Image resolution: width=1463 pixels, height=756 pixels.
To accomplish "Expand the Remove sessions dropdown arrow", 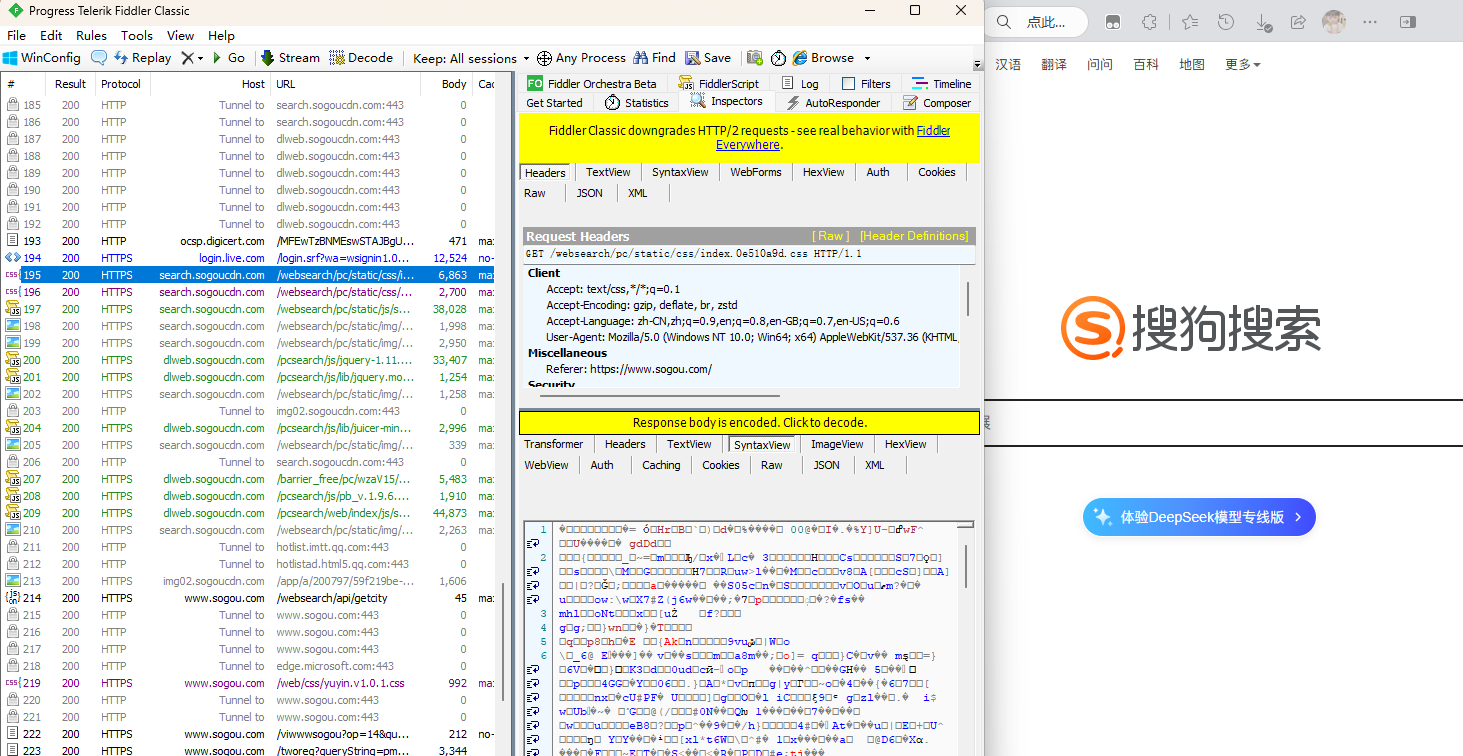I will 200,59.
